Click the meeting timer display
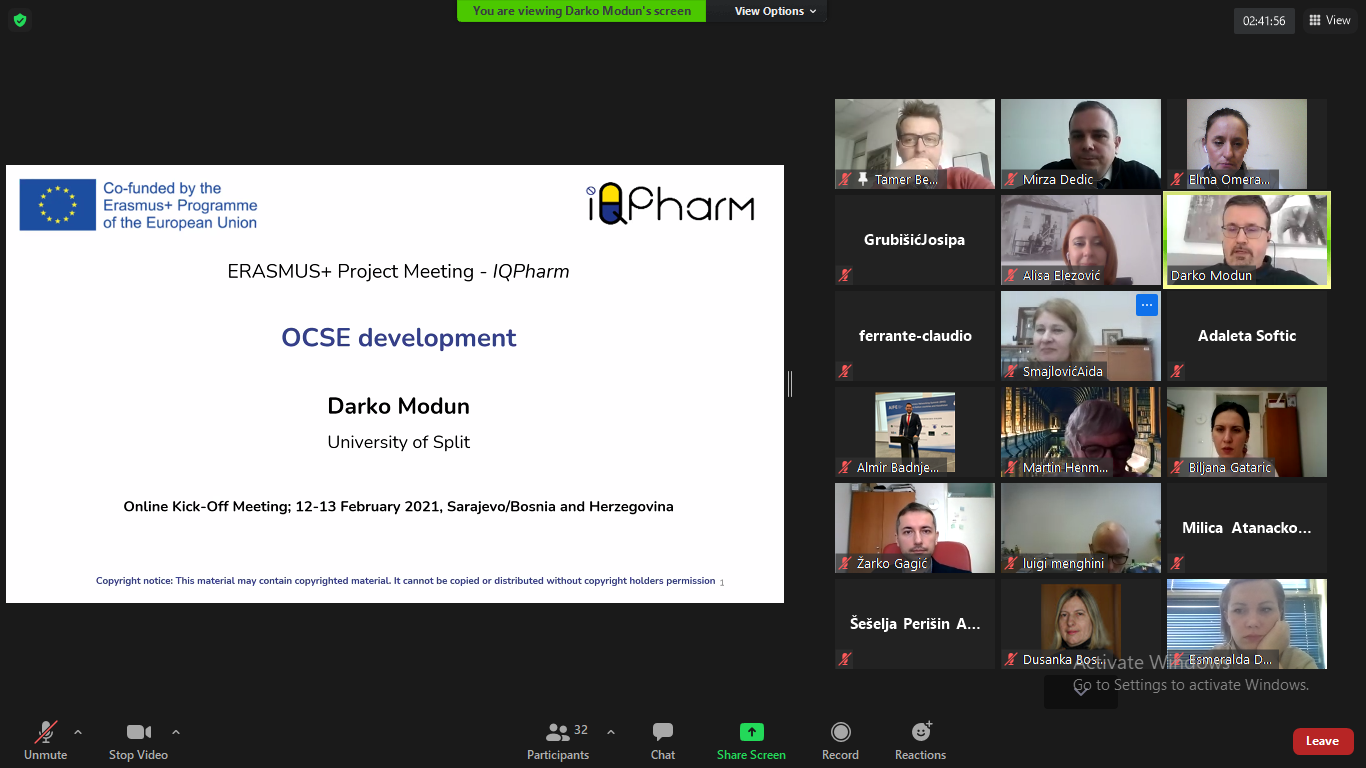 pyautogui.click(x=1264, y=20)
